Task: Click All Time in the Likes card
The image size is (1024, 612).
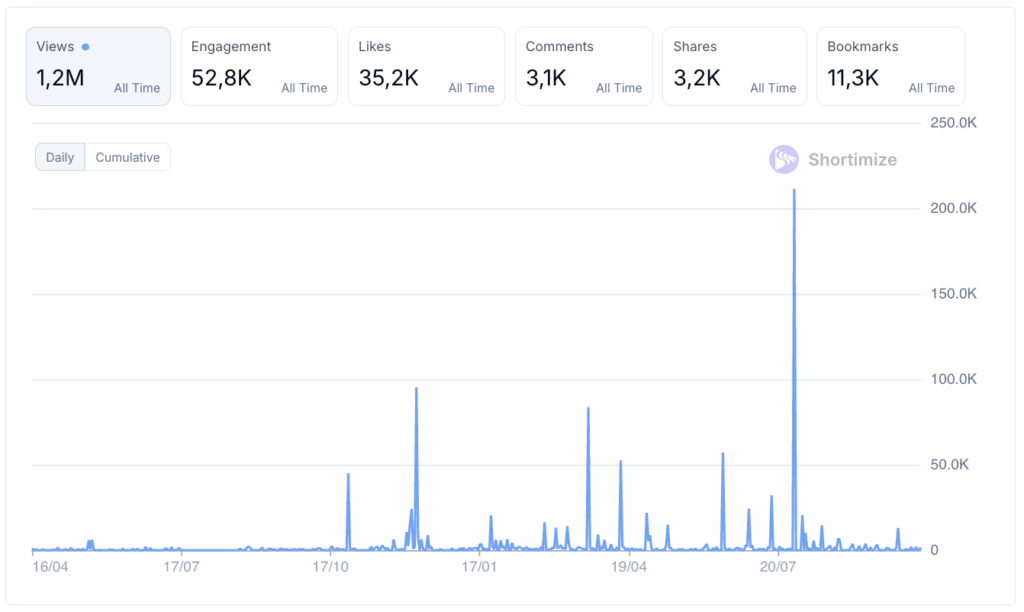Action: pos(471,88)
